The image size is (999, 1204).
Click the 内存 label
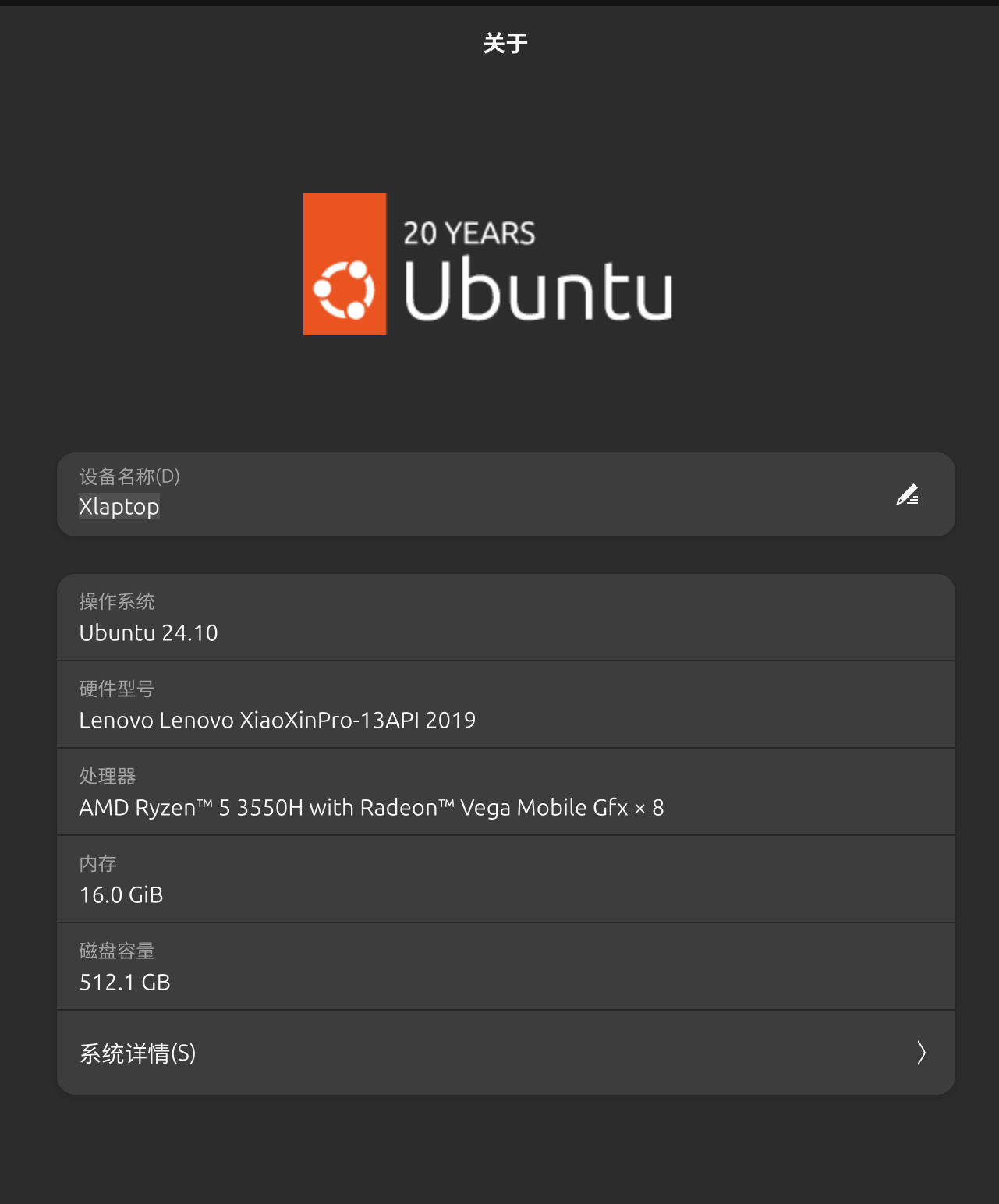tap(97, 863)
